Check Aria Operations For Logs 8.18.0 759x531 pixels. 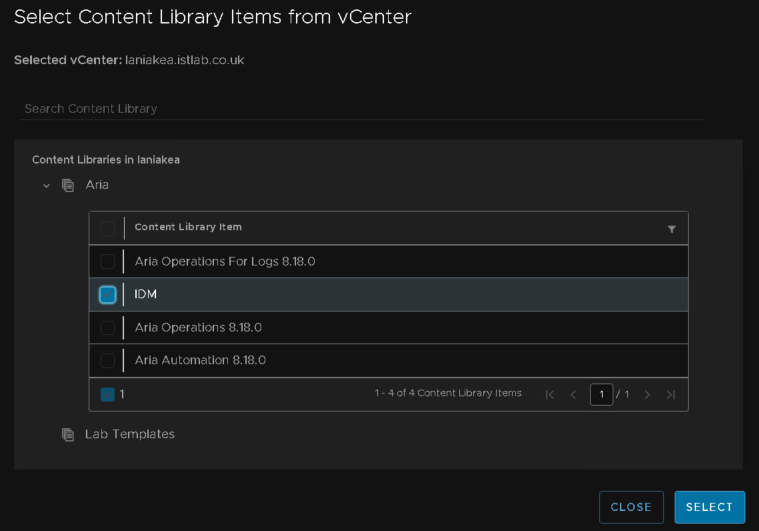(107, 261)
